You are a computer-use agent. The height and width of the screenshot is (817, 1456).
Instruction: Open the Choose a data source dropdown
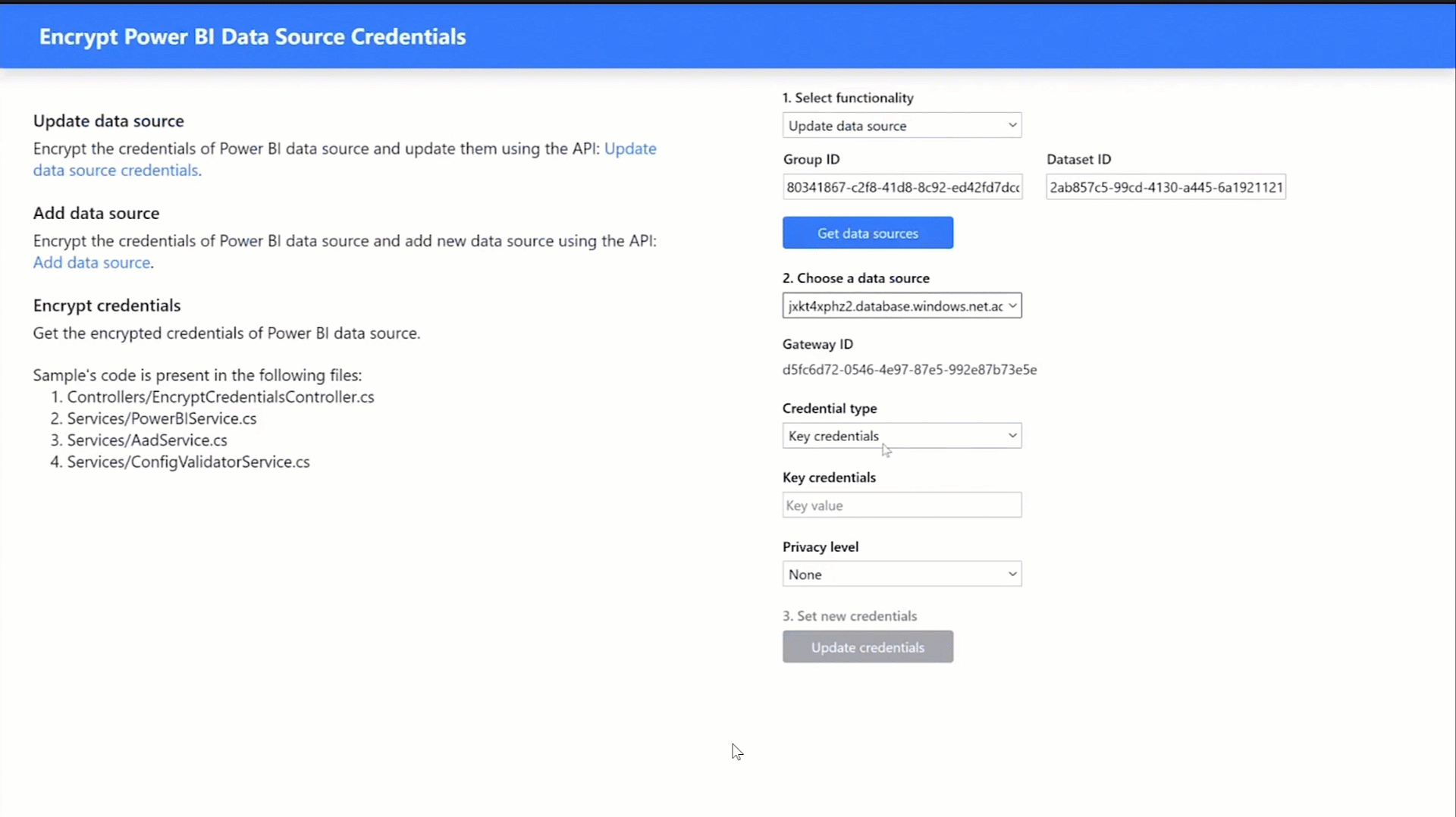point(902,305)
